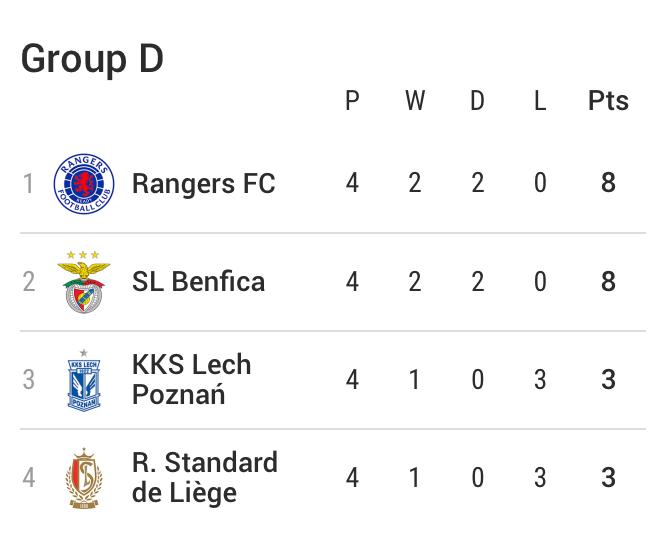Click the P played column header
669x560 pixels.
click(x=352, y=101)
